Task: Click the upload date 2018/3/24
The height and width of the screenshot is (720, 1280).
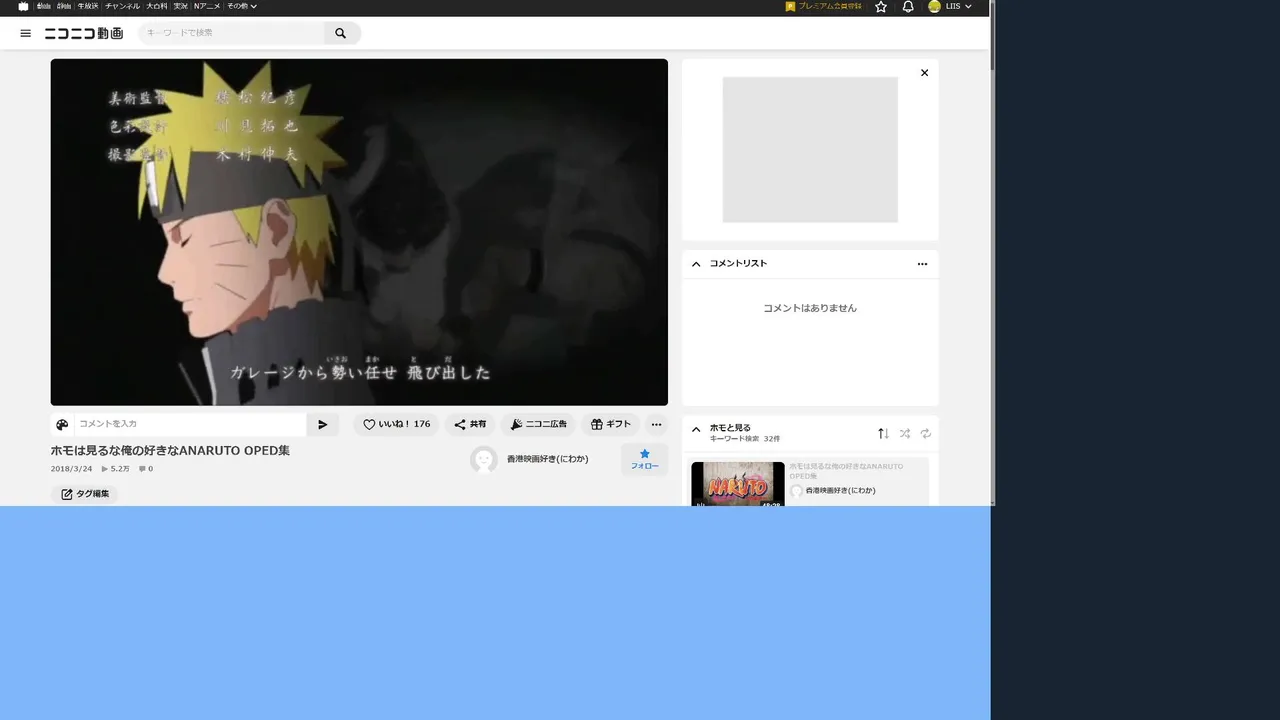Action: pyautogui.click(x=72, y=469)
